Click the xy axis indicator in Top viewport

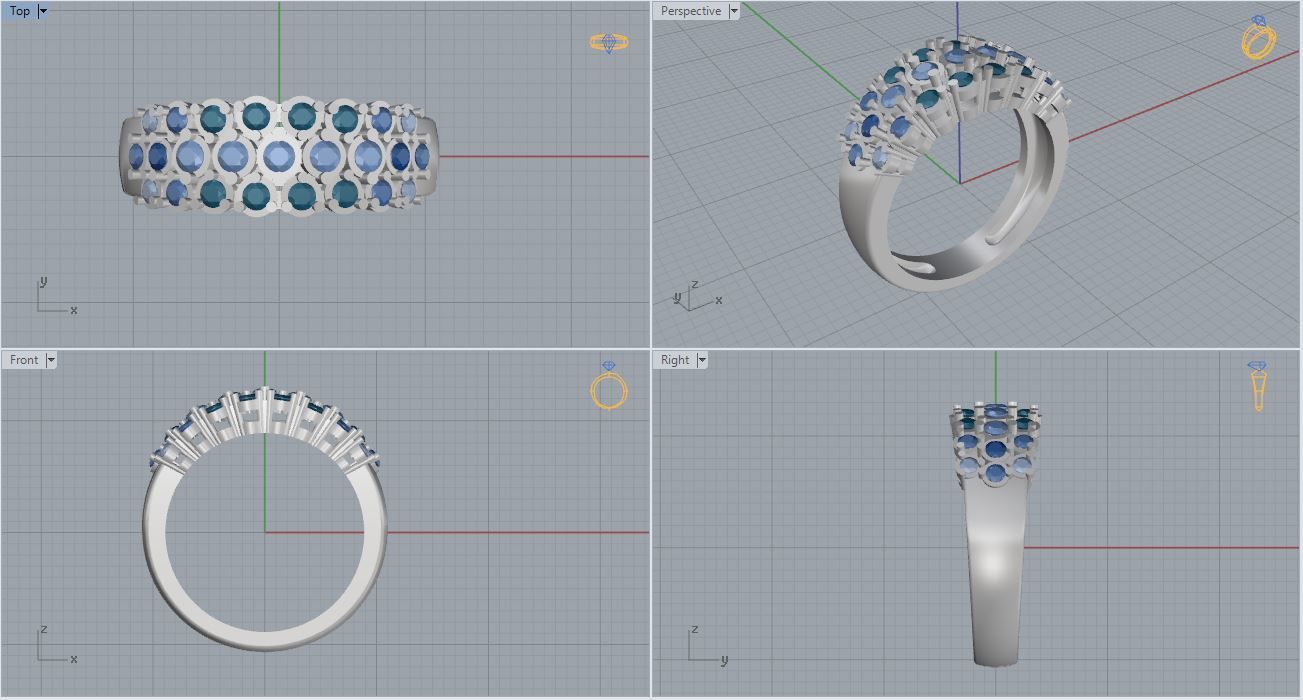(56, 296)
